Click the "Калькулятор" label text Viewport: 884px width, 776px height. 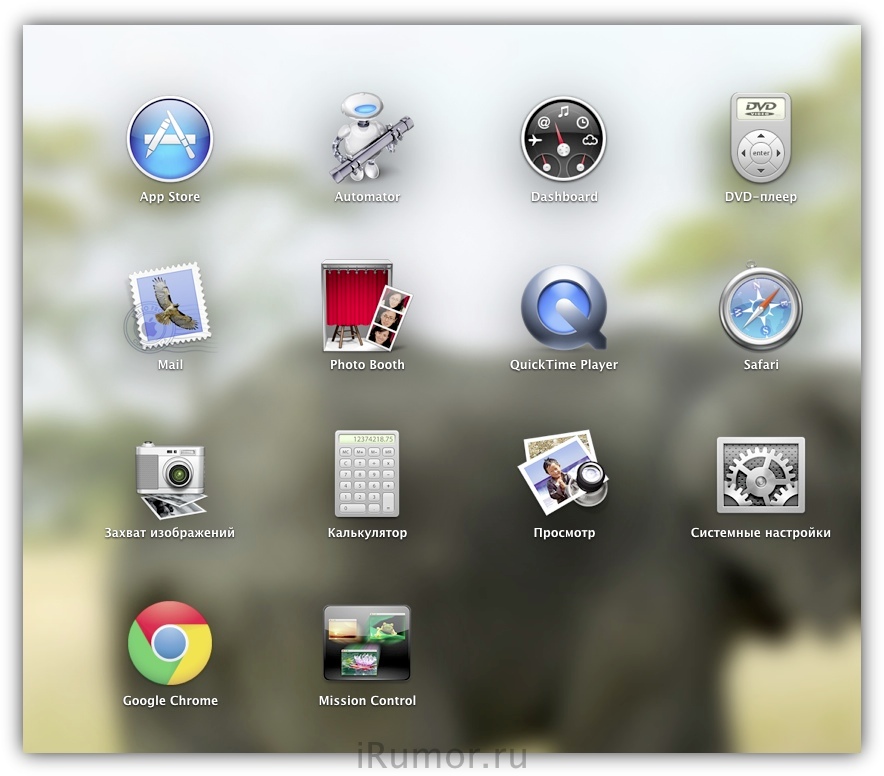367,533
